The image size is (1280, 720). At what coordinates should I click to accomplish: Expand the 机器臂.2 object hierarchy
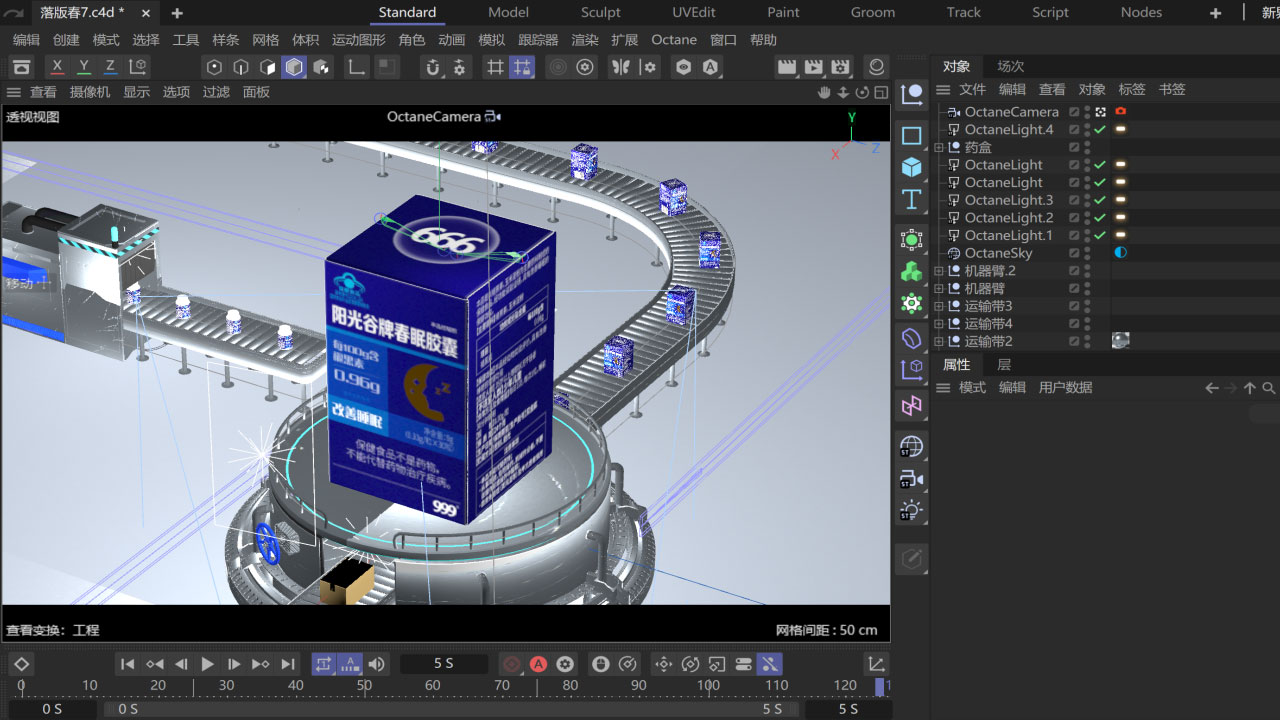point(939,271)
